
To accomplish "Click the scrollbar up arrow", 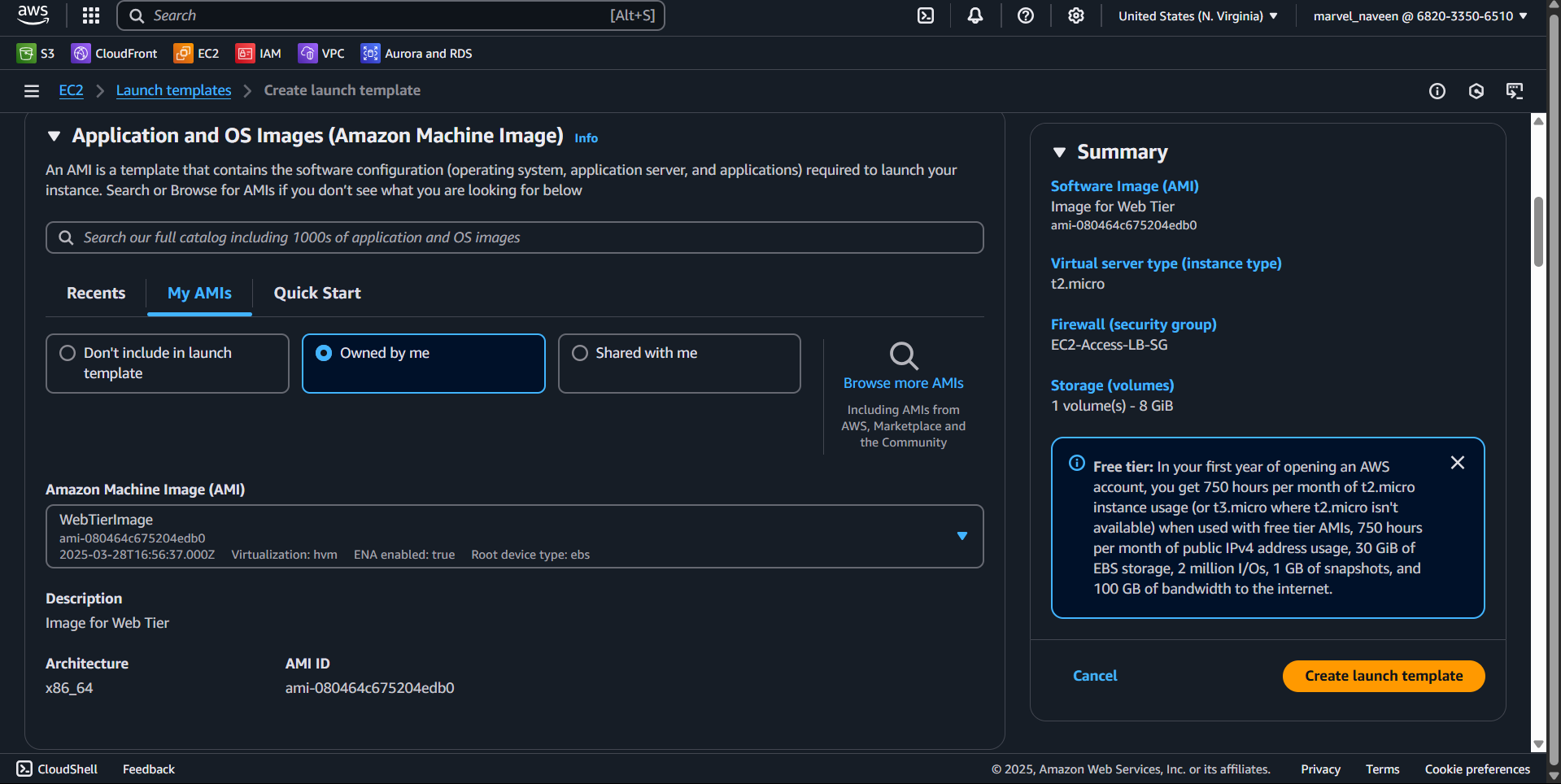I will 1538,121.
